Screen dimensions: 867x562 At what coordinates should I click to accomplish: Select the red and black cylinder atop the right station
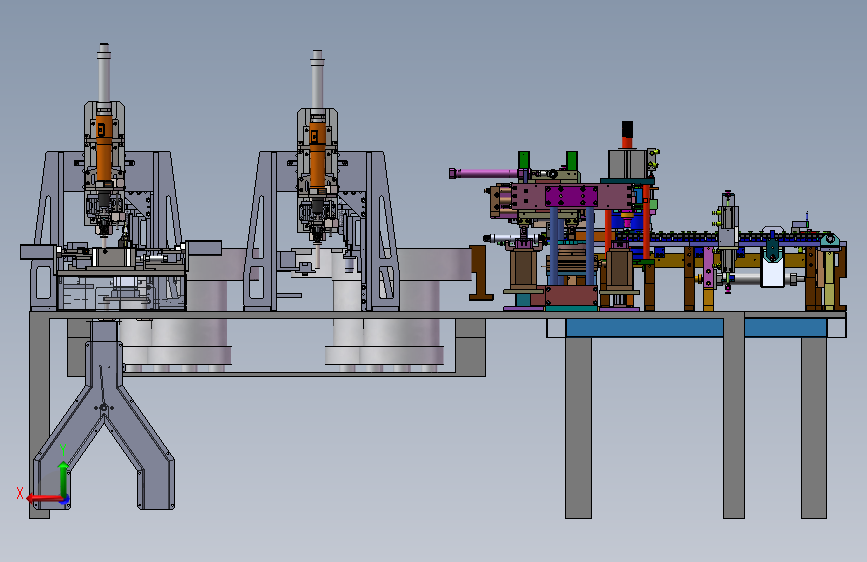627,135
